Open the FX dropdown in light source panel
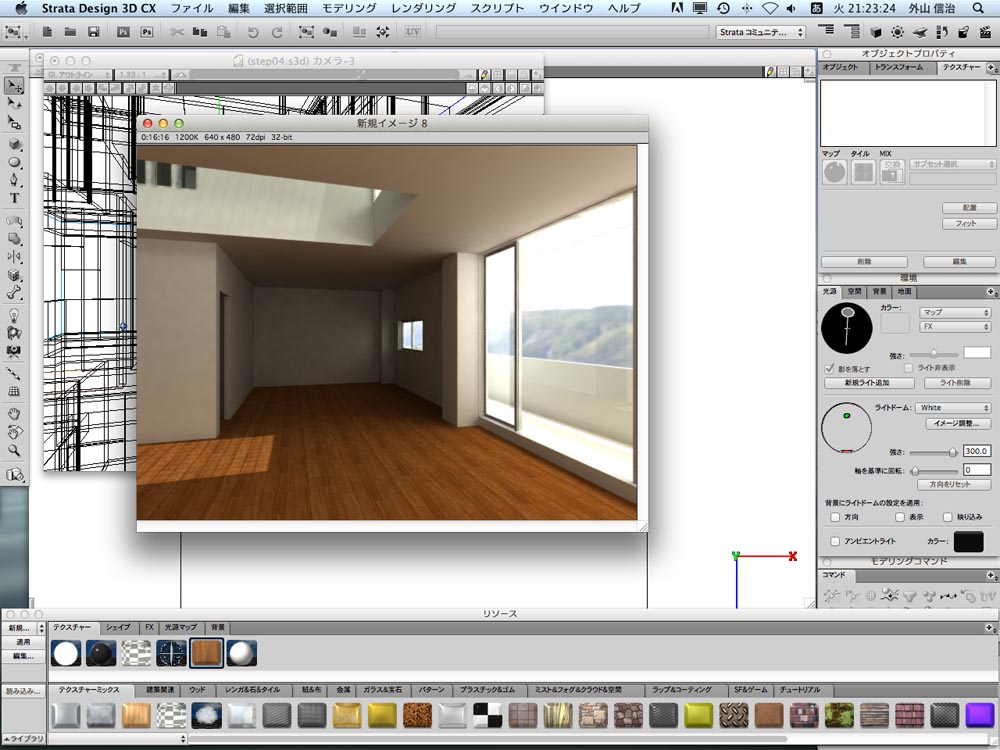1000x750 pixels. pyautogui.click(x=954, y=327)
